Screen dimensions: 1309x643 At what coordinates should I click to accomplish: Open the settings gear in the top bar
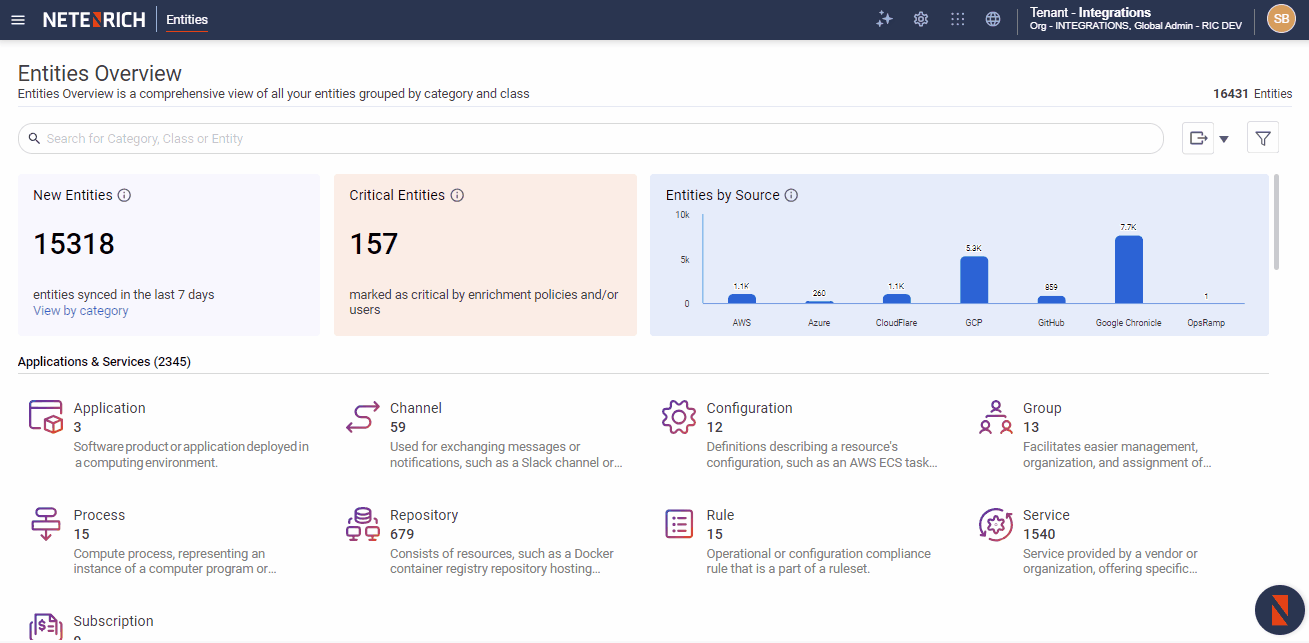coord(921,18)
